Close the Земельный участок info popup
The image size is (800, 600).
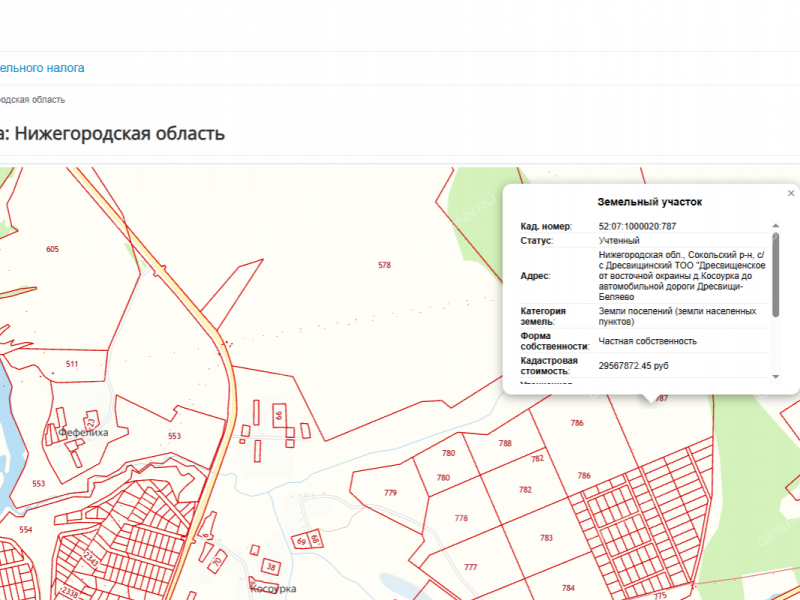[790, 192]
